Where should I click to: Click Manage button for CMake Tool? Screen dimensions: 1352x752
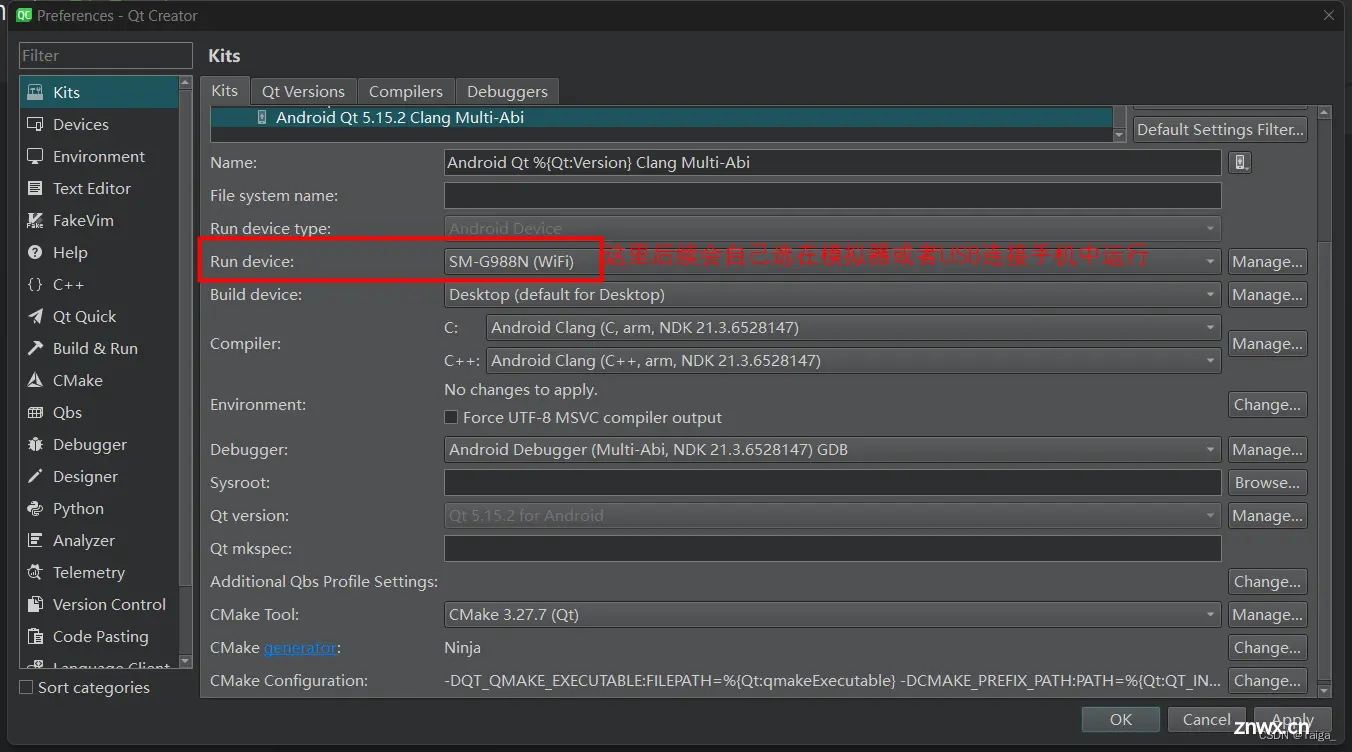(1267, 615)
